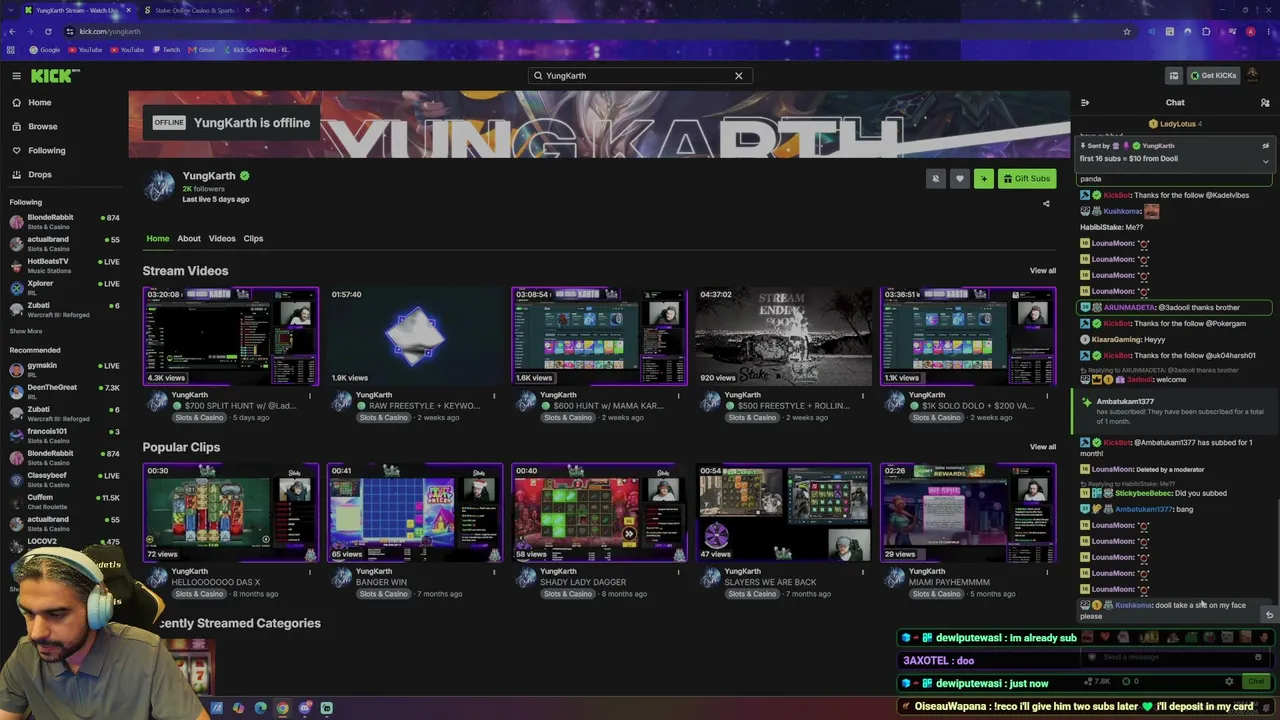1280x720 pixels.
Task: Open the bookmarks apps grid icon
Action: pos(11,50)
